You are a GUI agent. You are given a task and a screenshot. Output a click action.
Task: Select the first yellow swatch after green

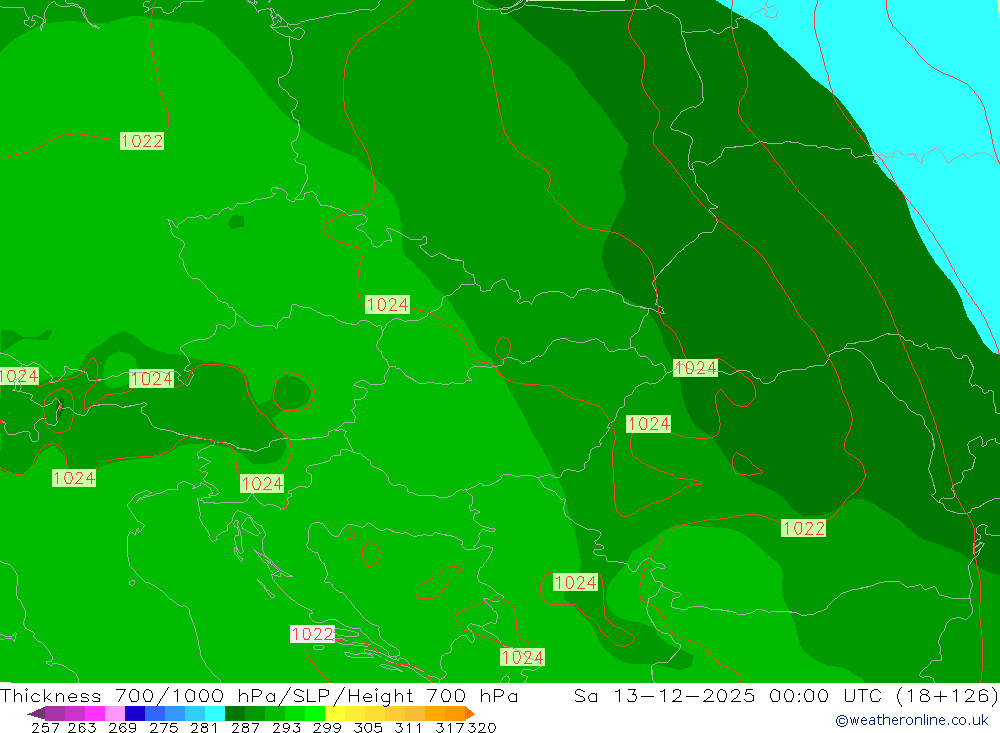coord(335,713)
